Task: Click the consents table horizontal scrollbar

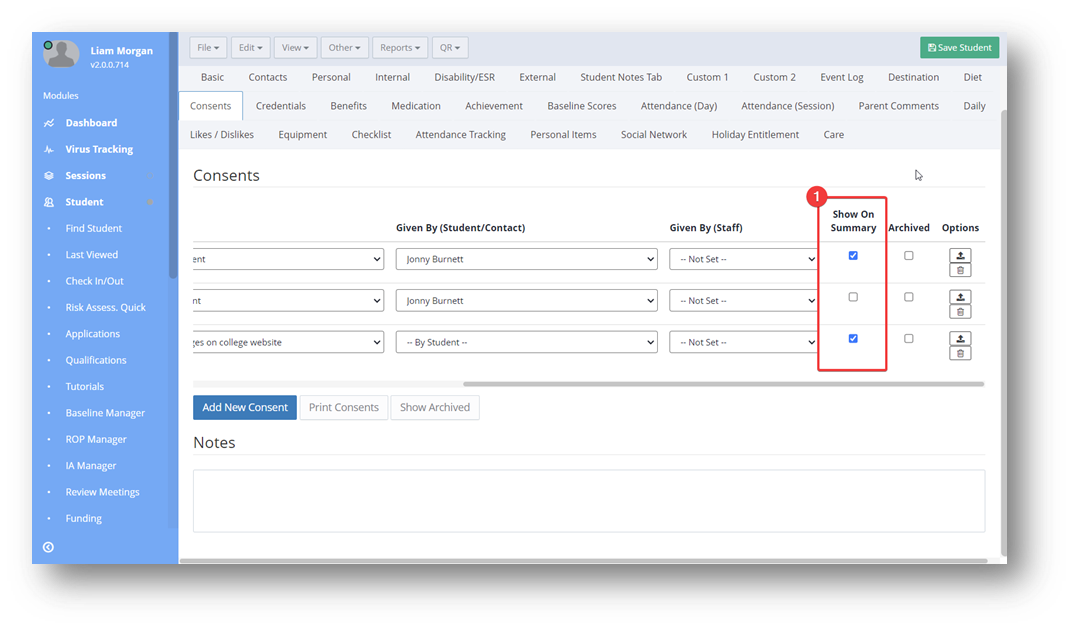Action: click(723, 384)
